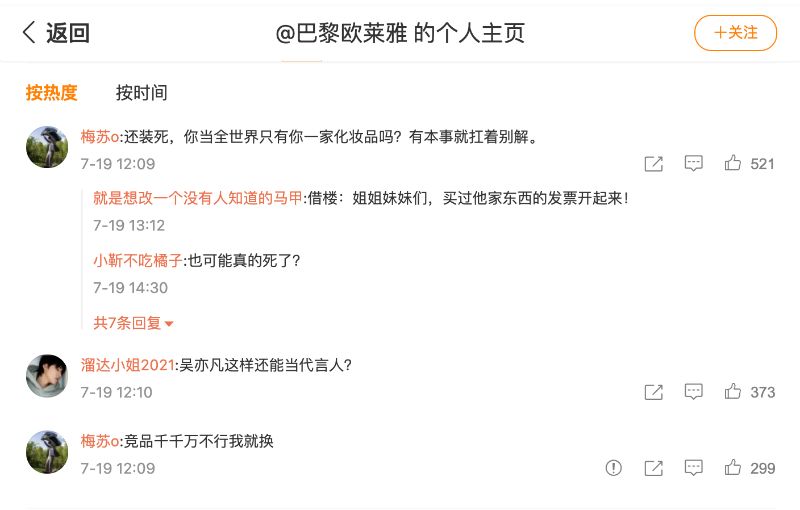
Task: Share the 竞品千千万 comment
Action: pyautogui.click(x=654, y=468)
